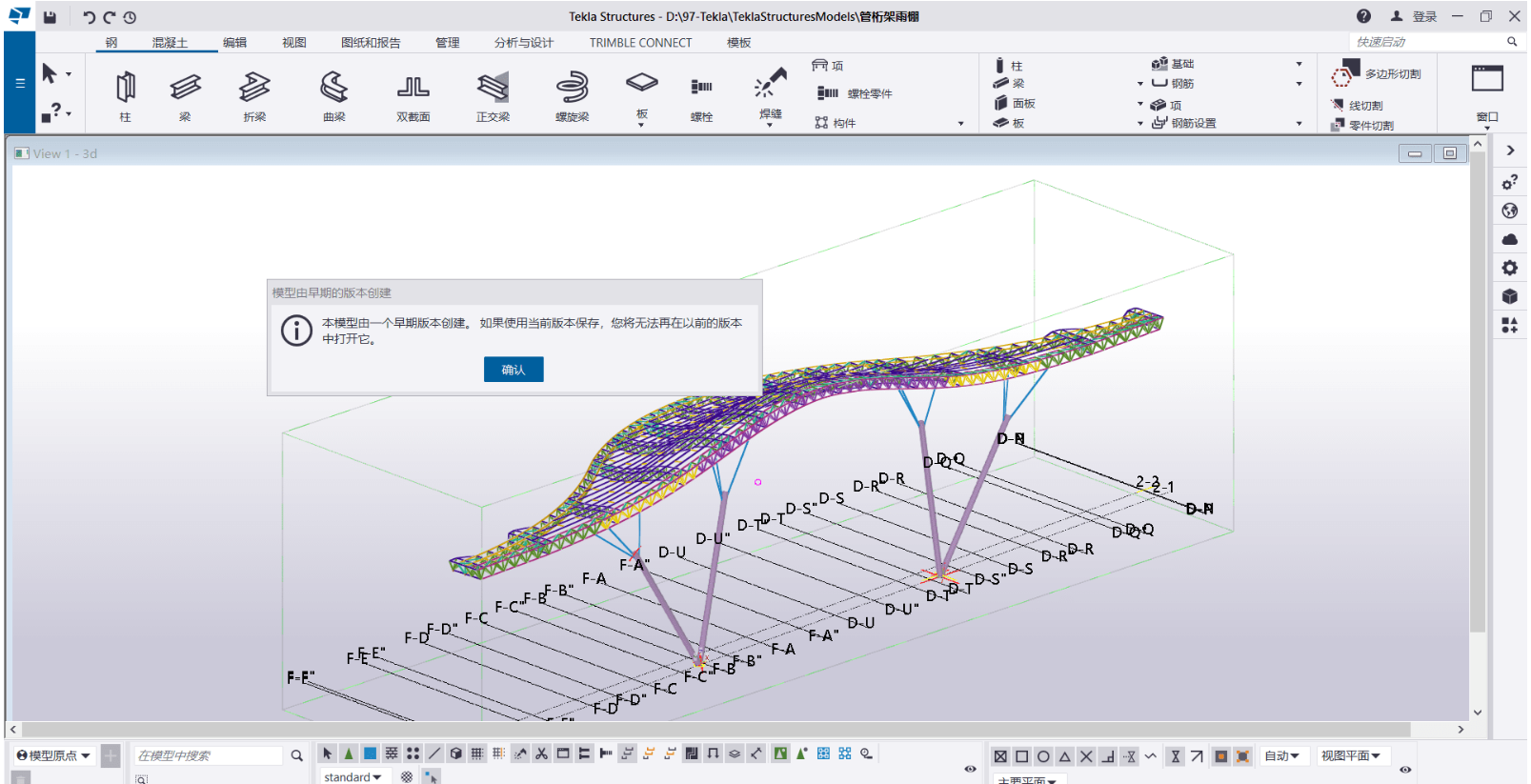Toggle the green cone select connections switch
1531x784 pixels.
tap(349, 754)
